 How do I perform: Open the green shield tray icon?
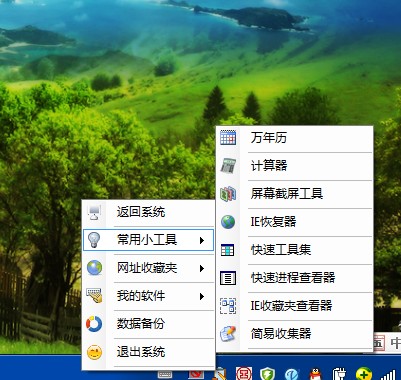pos(268,374)
